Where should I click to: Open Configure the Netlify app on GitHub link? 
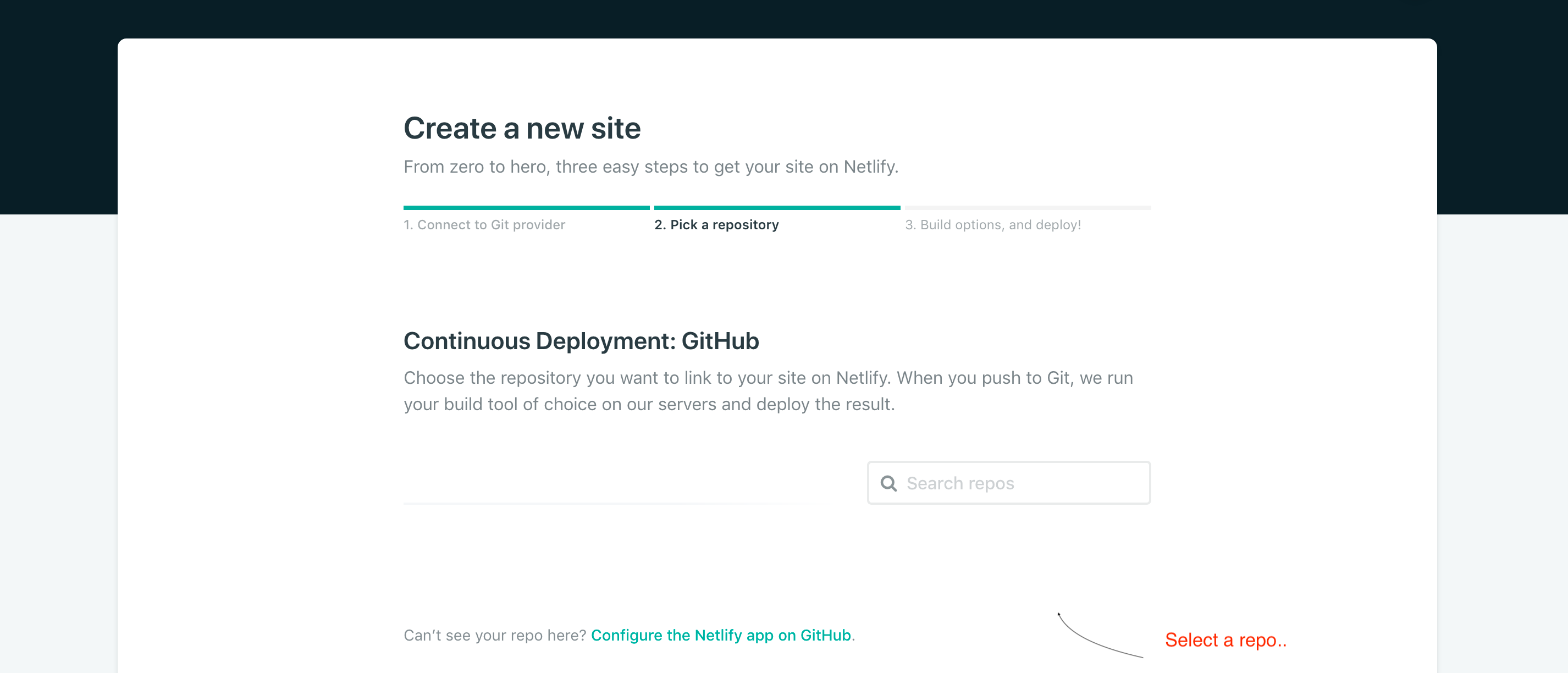coord(721,635)
